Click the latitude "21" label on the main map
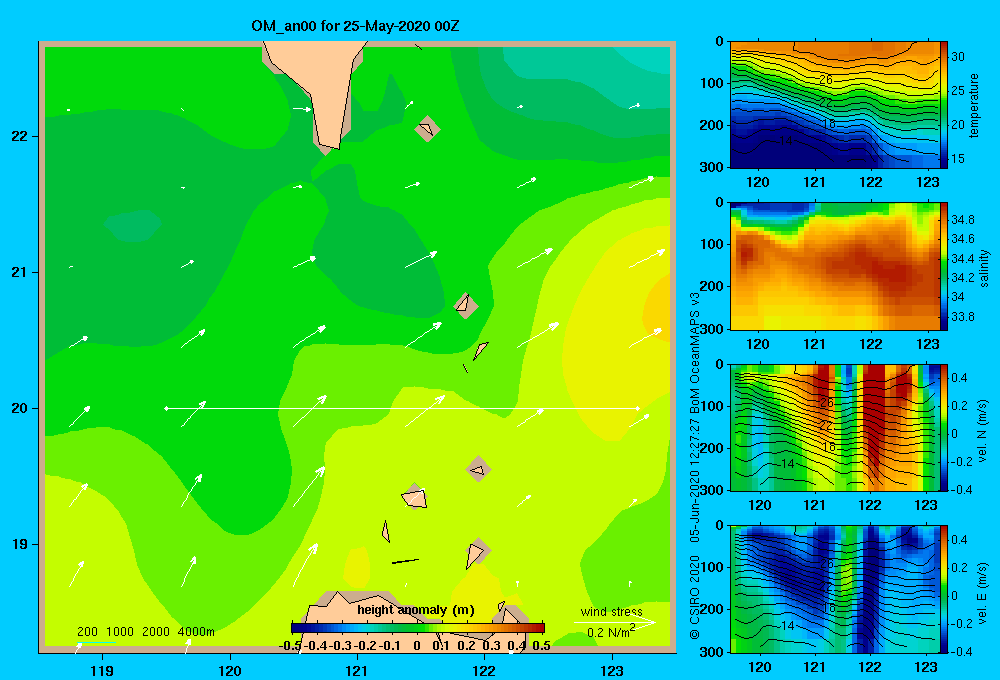Image resolution: width=1000 pixels, height=680 pixels. (x=19, y=272)
